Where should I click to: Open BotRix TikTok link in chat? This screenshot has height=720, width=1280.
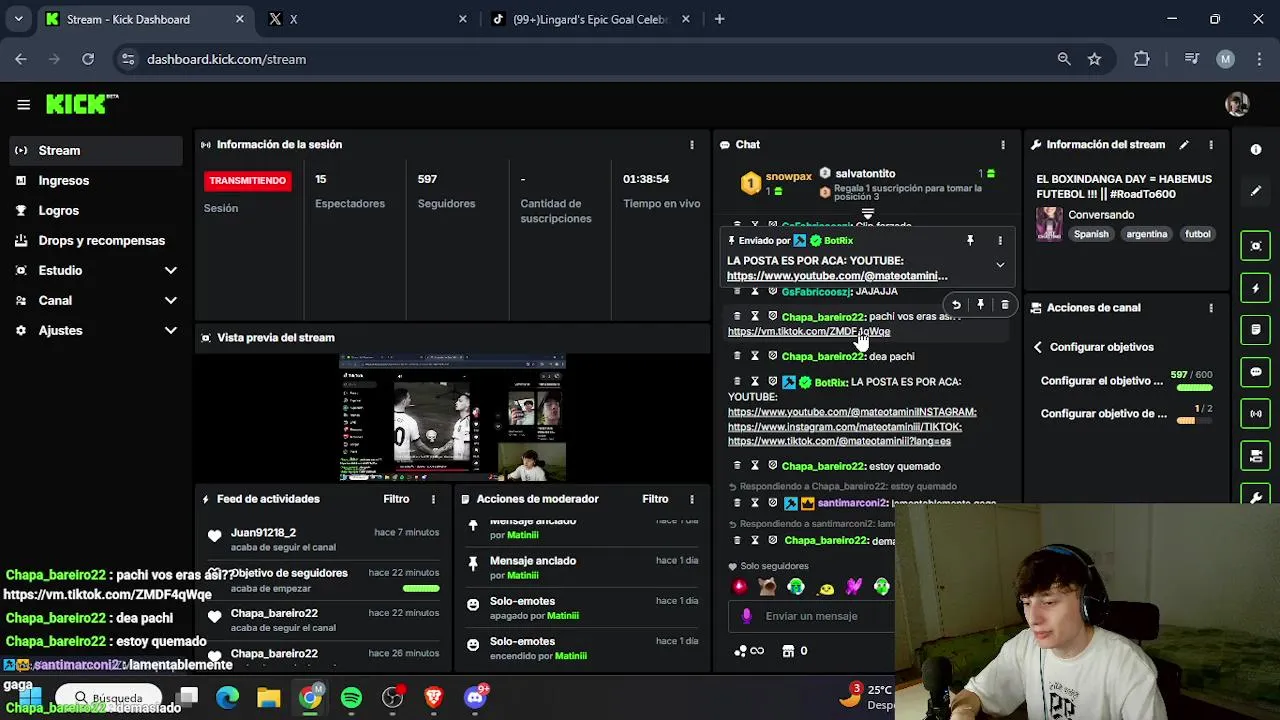[839, 441]
